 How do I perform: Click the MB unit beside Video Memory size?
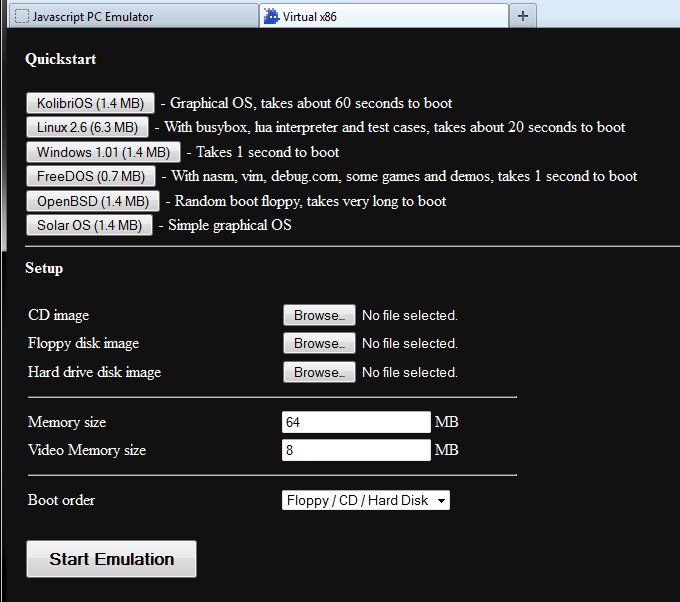[x=446, y=450]
